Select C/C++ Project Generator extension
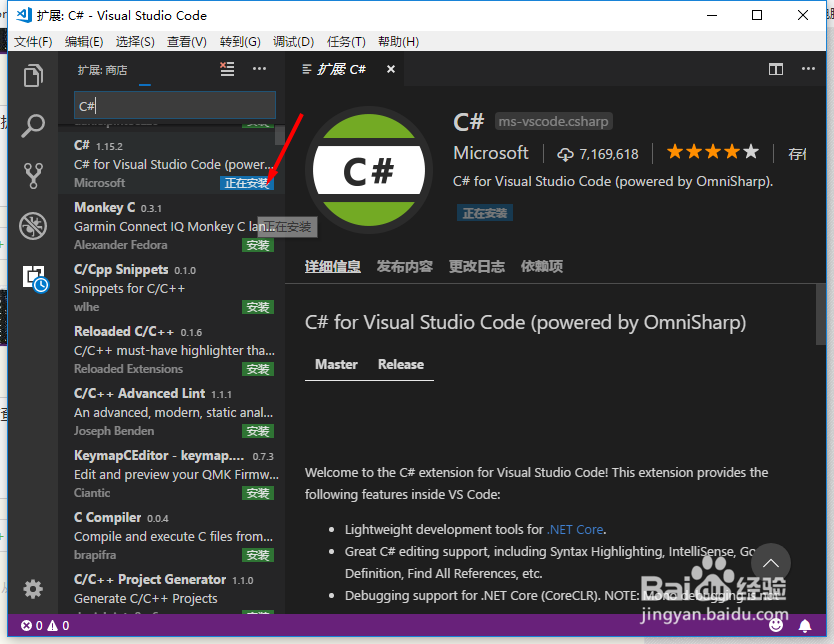Image resolution: width=834 pixels, height=644 pixels. coord(171,590)
